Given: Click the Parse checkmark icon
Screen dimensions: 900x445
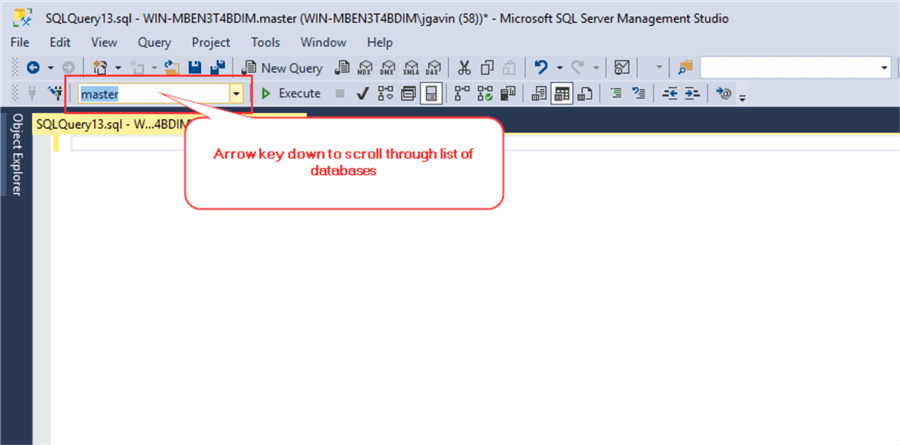Looking at the screenshot, I should [x=362, y=93].
